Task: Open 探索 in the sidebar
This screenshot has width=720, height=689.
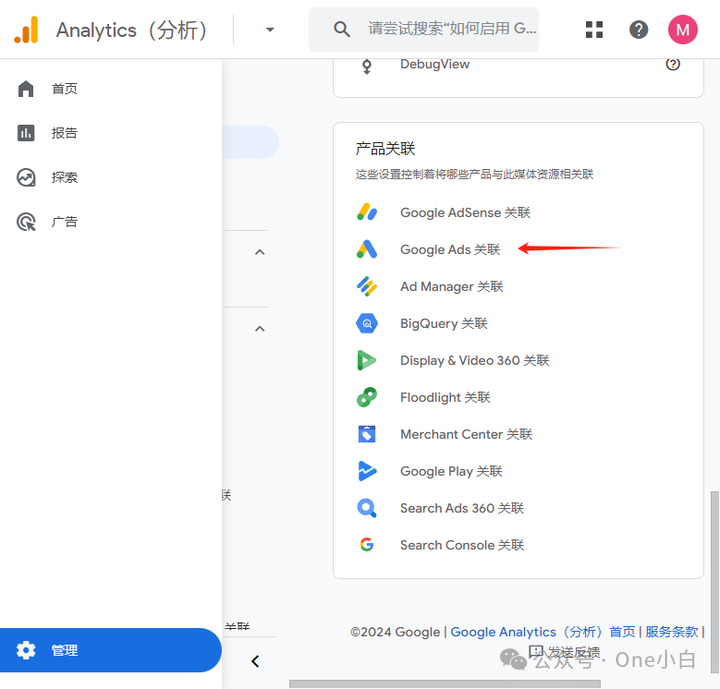Action: point(110,177)
